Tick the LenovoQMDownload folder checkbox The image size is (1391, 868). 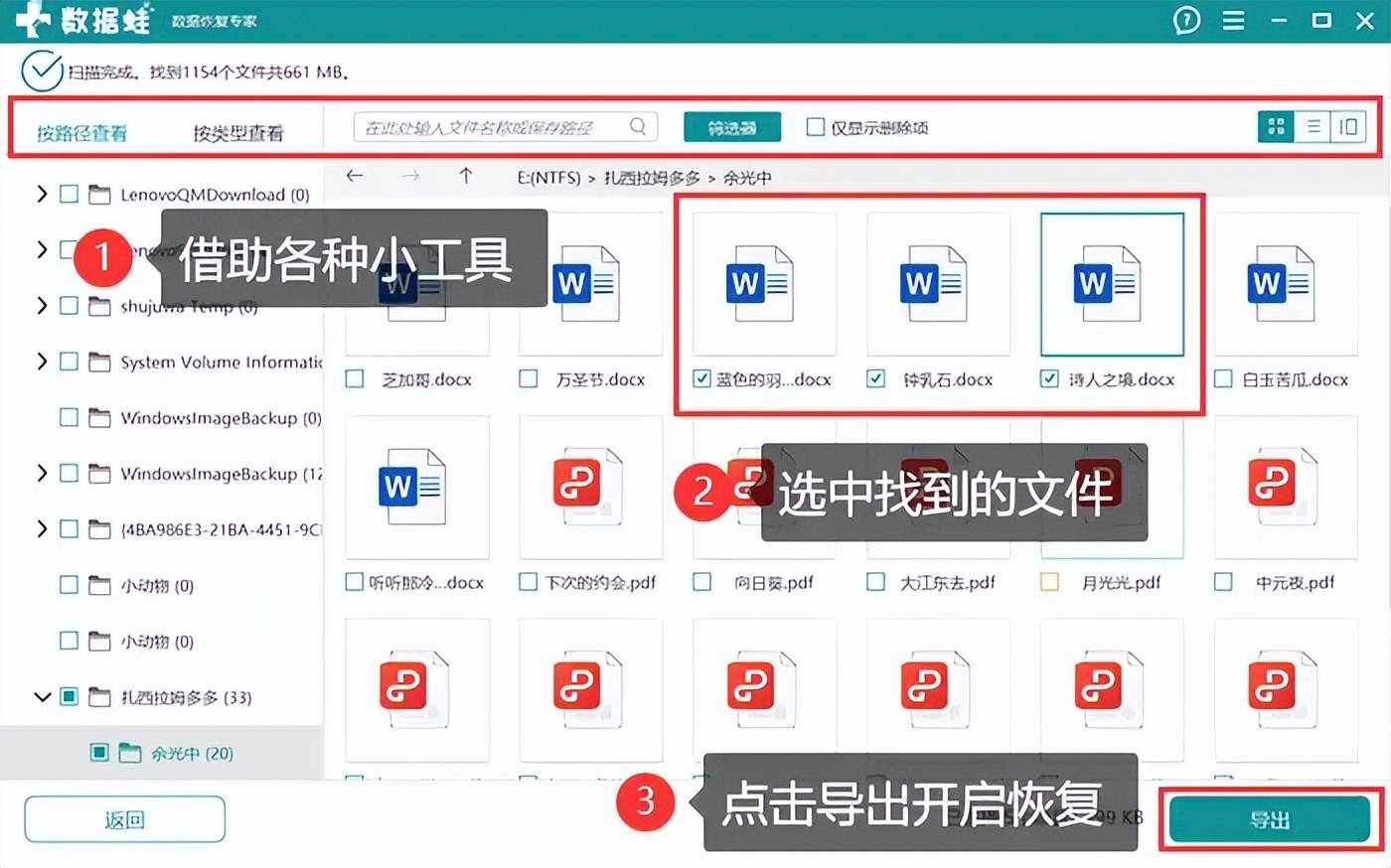tap(69, 195)
